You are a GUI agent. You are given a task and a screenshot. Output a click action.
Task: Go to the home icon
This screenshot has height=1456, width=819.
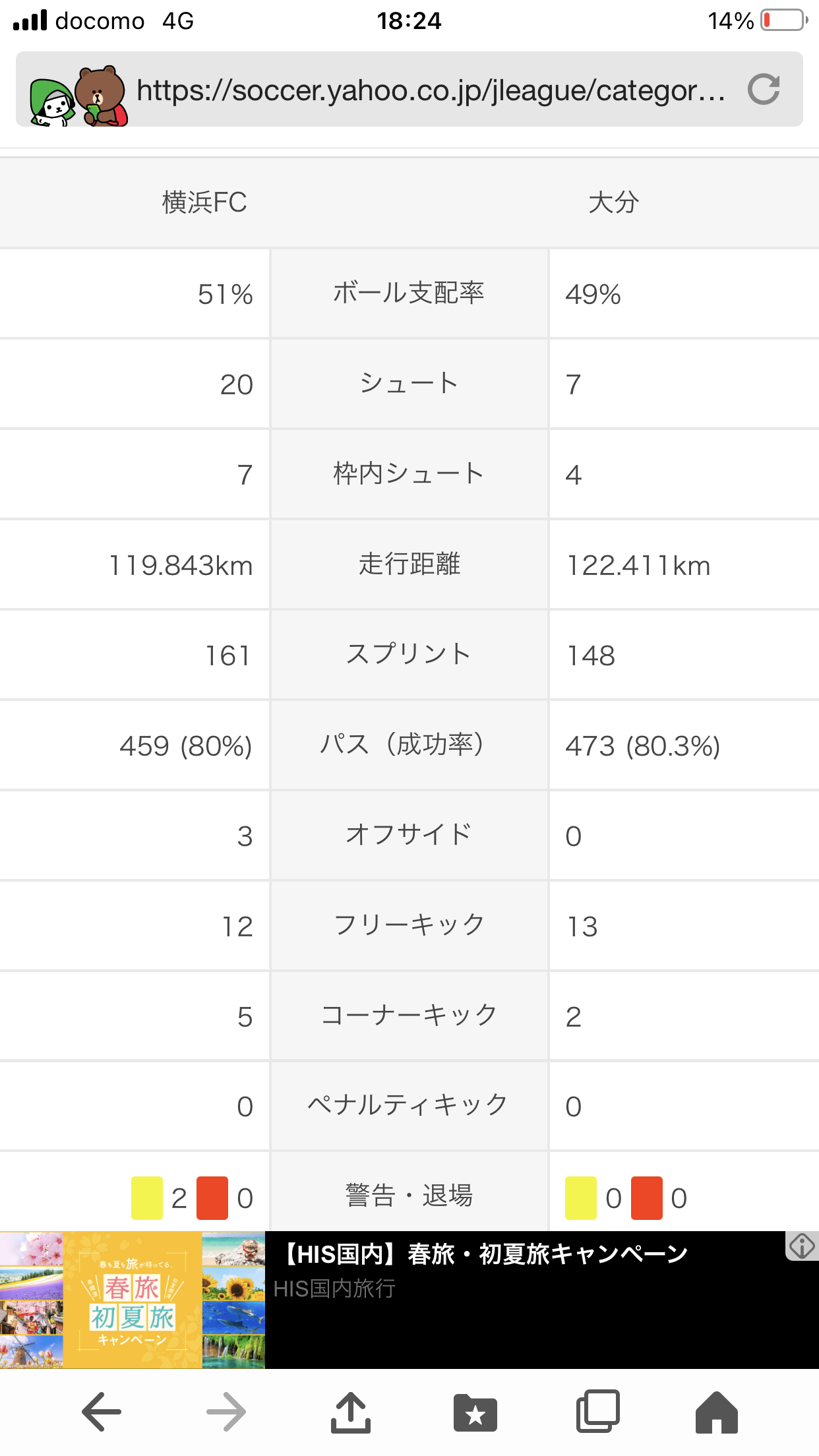pyautogui.click(x=716, y=1412)
